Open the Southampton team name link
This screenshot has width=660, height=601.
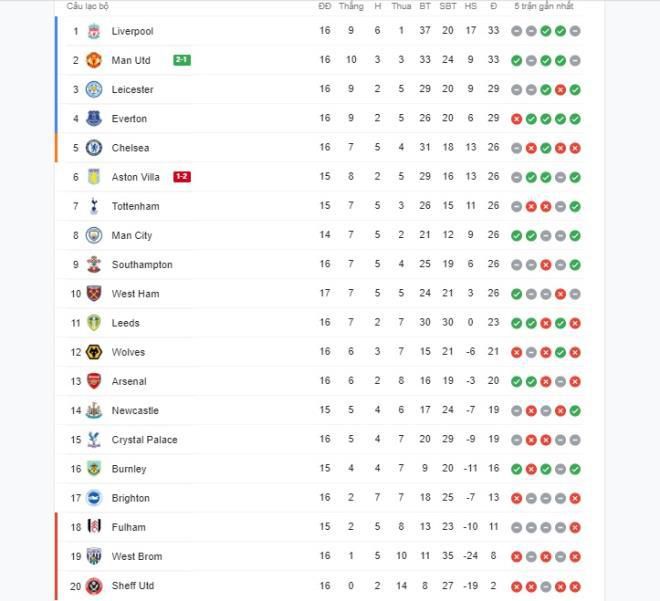pyautogui.click(x=142, y=264)
